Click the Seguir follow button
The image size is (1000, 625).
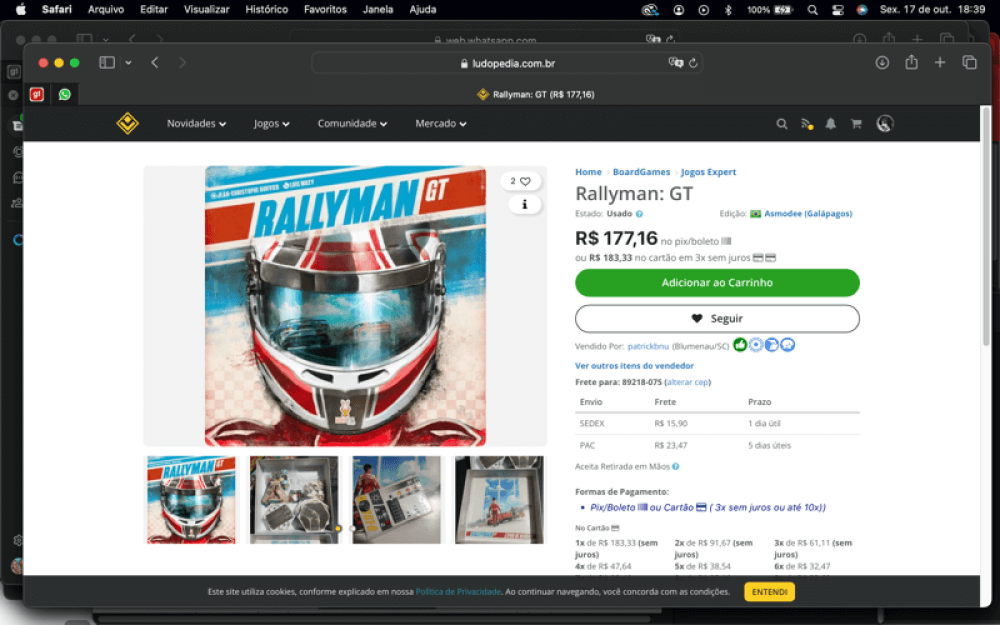tap(717, 318)
